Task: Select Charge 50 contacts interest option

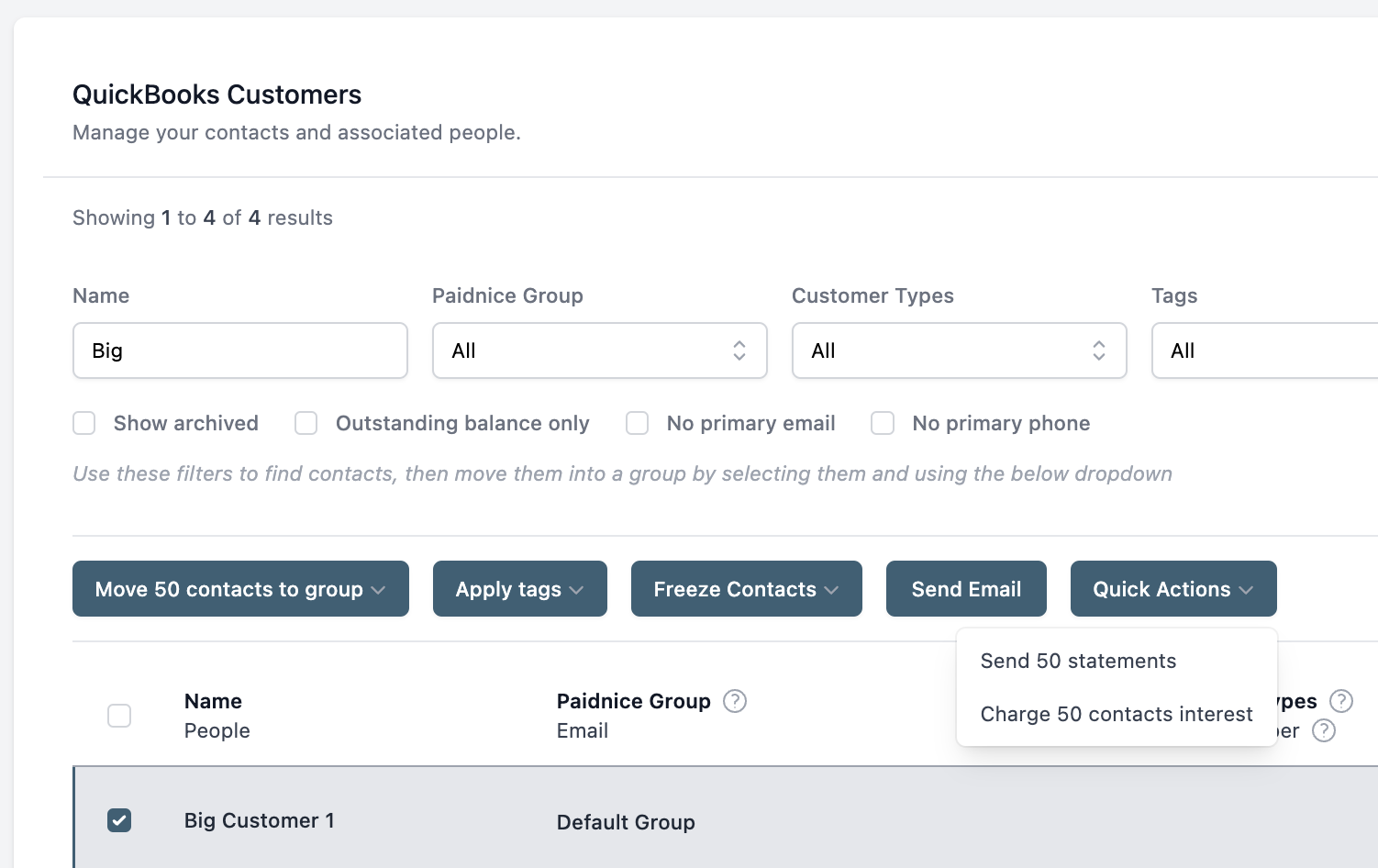Action: [1117, 714]
